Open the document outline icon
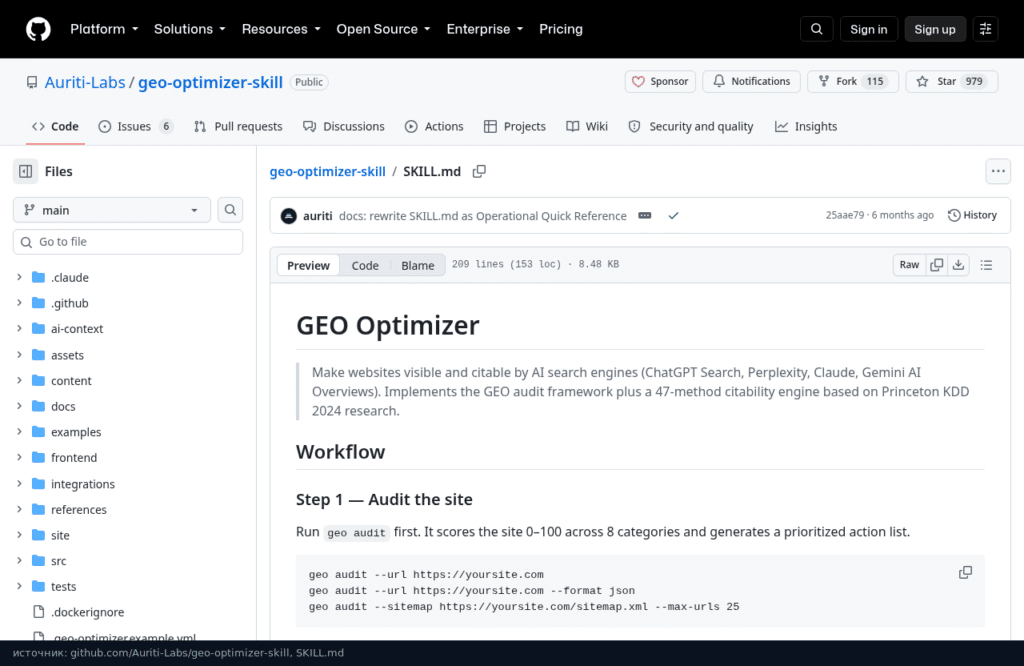1024x666 pixels. coord(986,264)
